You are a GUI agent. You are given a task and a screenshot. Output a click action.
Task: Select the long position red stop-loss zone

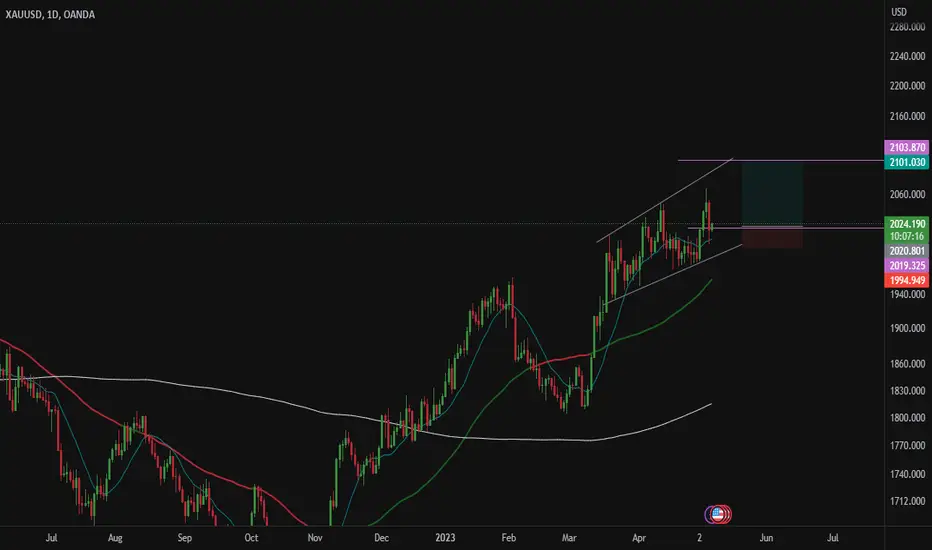coord(772,238)
